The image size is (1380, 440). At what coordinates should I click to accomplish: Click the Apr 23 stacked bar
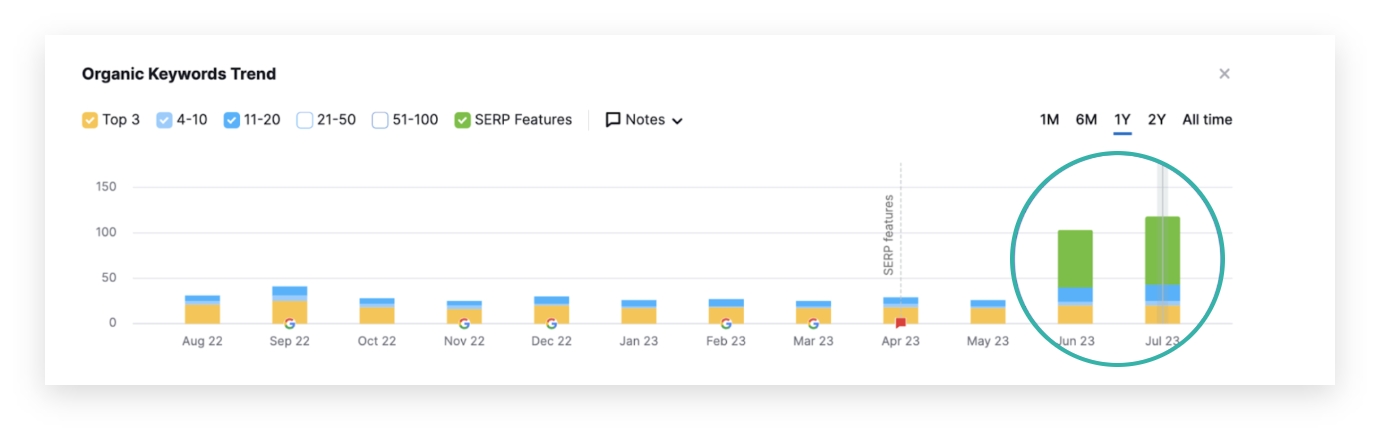900,310
